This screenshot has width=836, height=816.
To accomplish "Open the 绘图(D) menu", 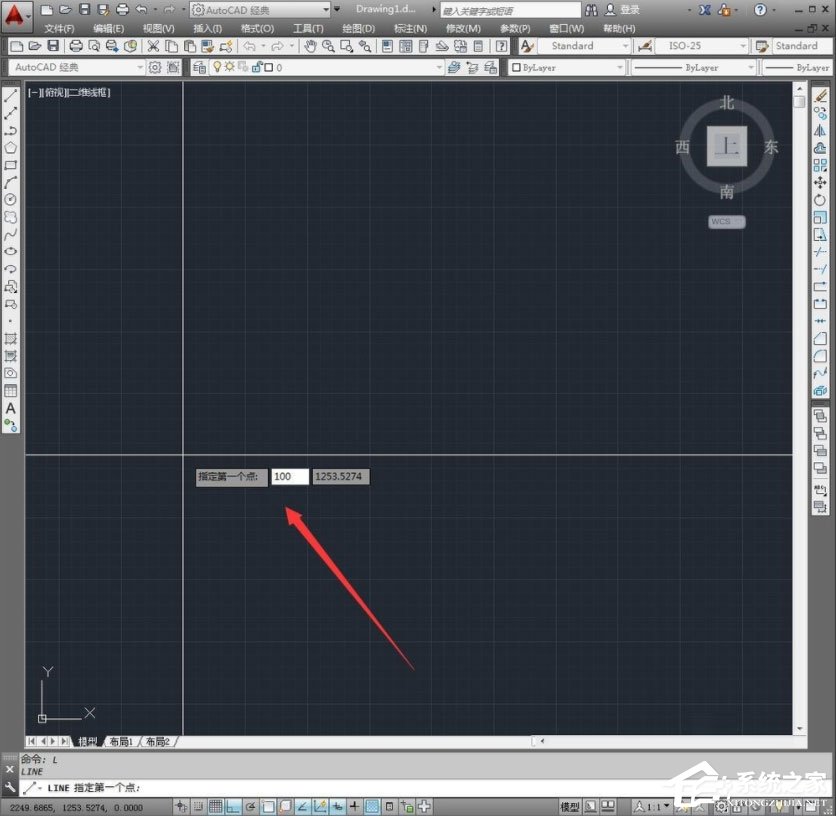I will click(x=358, y=29).
